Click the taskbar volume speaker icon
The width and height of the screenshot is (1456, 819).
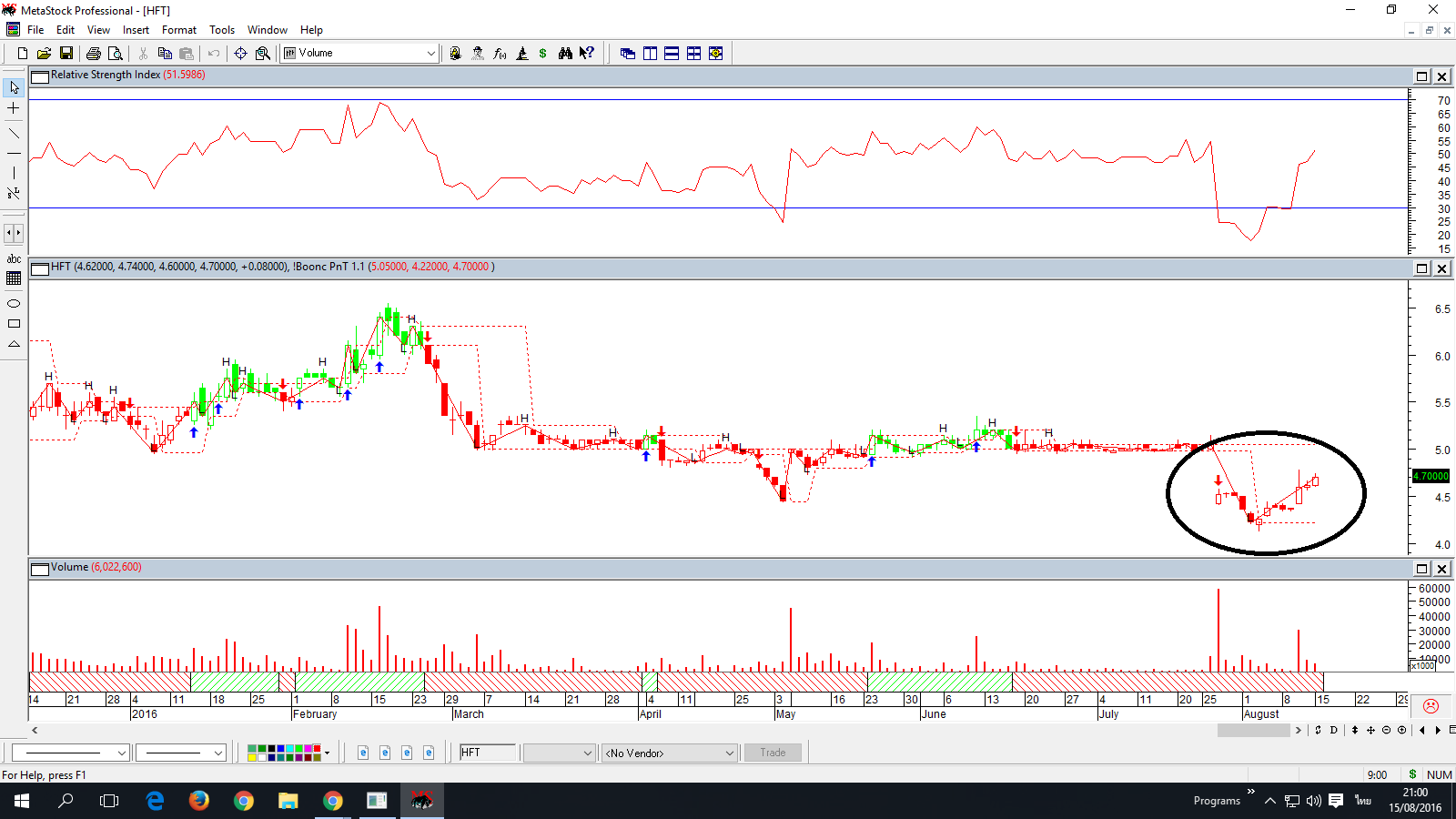tap(1313, 801)
